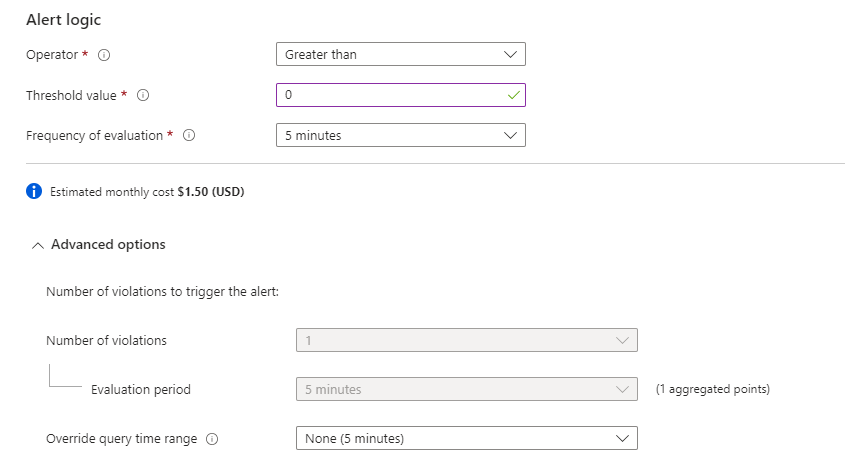Click the blue info icon by estimated cost
The image size is (856, 472).
click(34, 191)
